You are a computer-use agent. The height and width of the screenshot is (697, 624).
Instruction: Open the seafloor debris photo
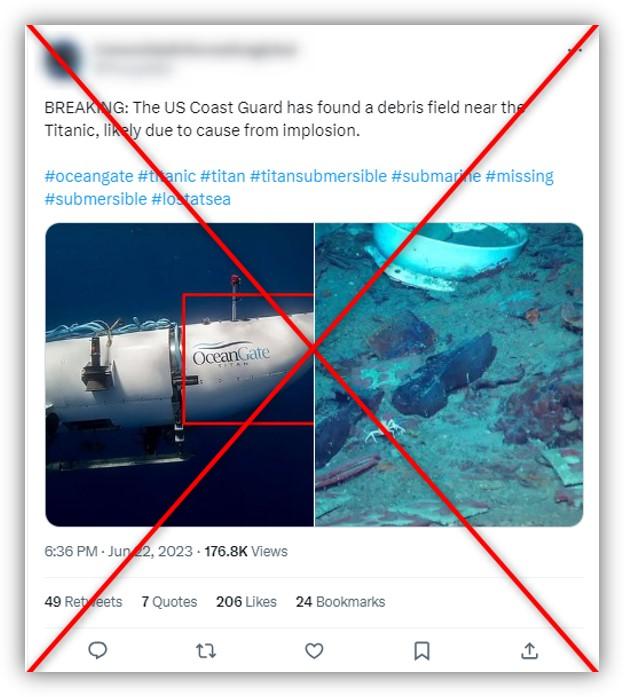pos(449,375)
